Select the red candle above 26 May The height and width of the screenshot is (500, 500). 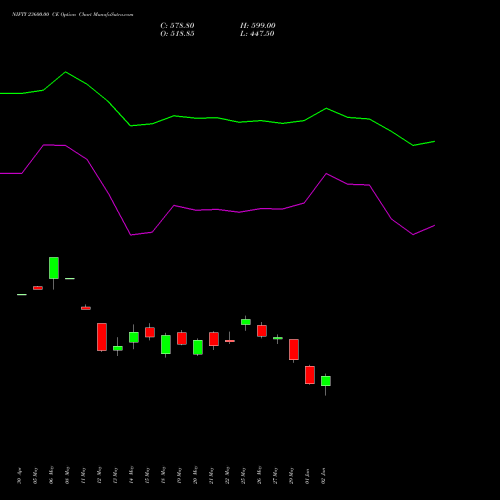point(262,331)
